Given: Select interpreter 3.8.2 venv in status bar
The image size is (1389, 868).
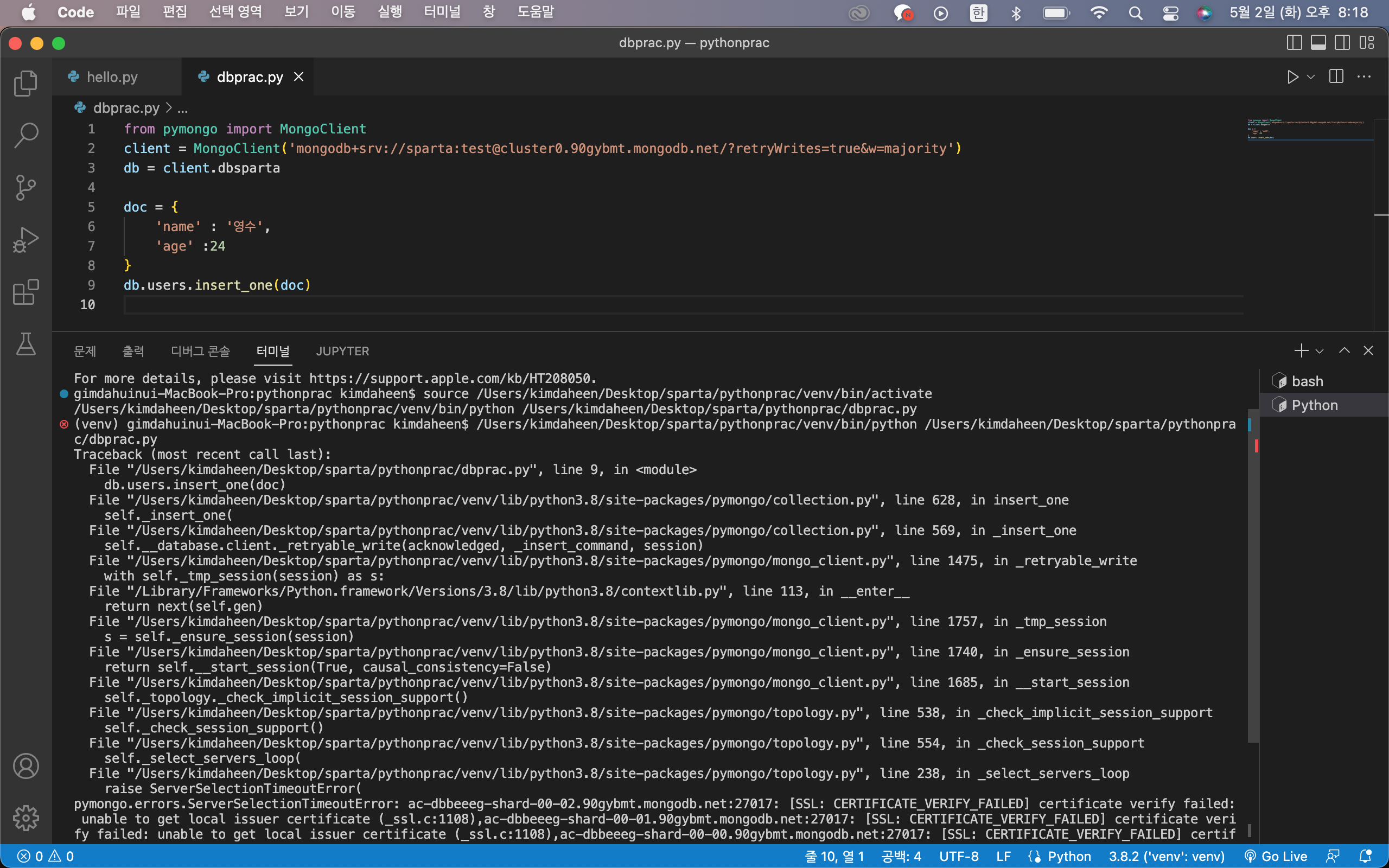Looking at the screenshot, I should click(x=1167, y=857).
